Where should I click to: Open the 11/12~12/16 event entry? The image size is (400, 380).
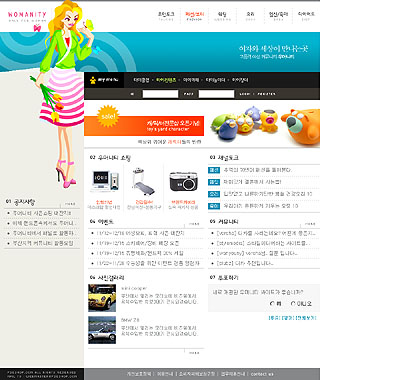[140, 233]
